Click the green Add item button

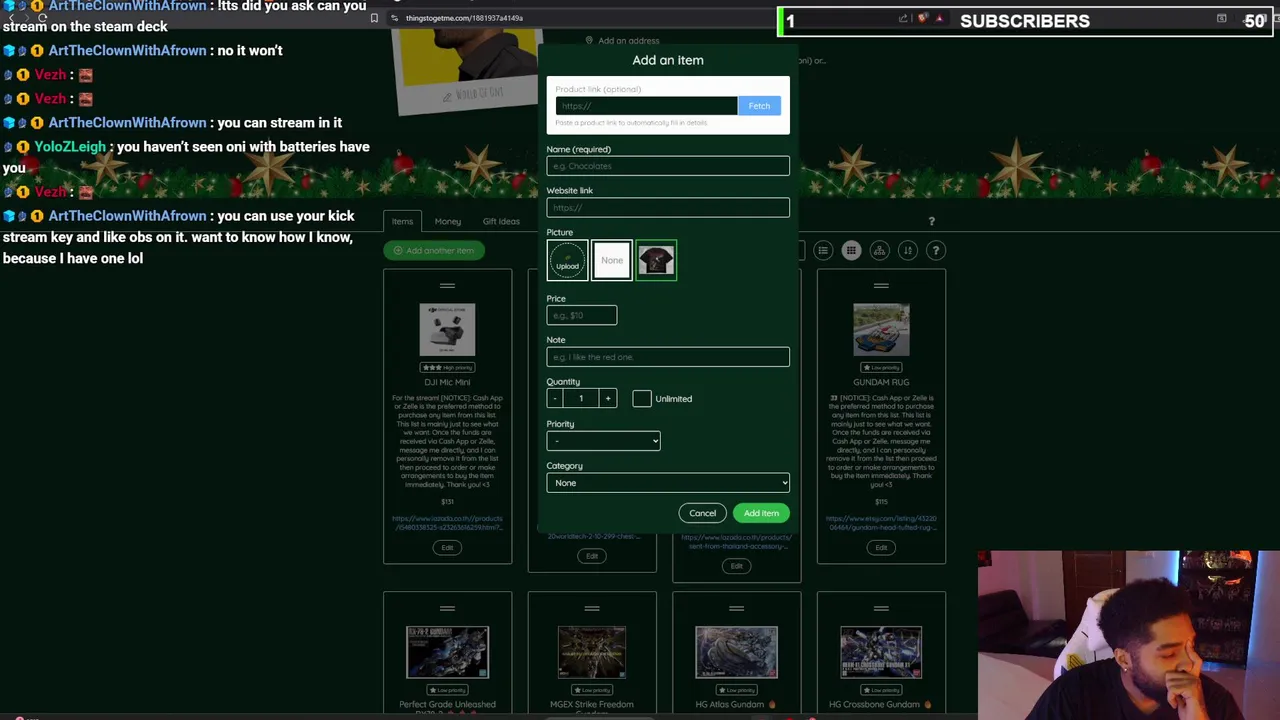[x=761, y=513]
